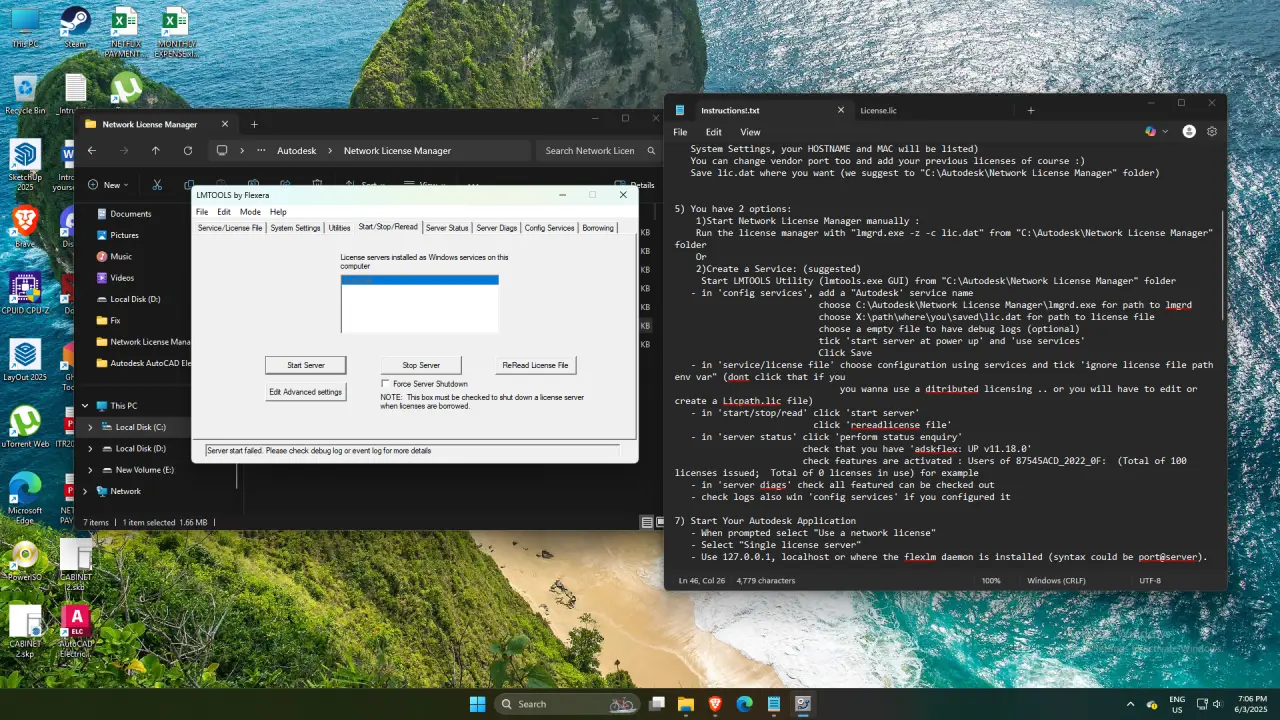This screenshot has height=720, width=1280.
Task: Click the Start Server button
Action: click(306, 365)
